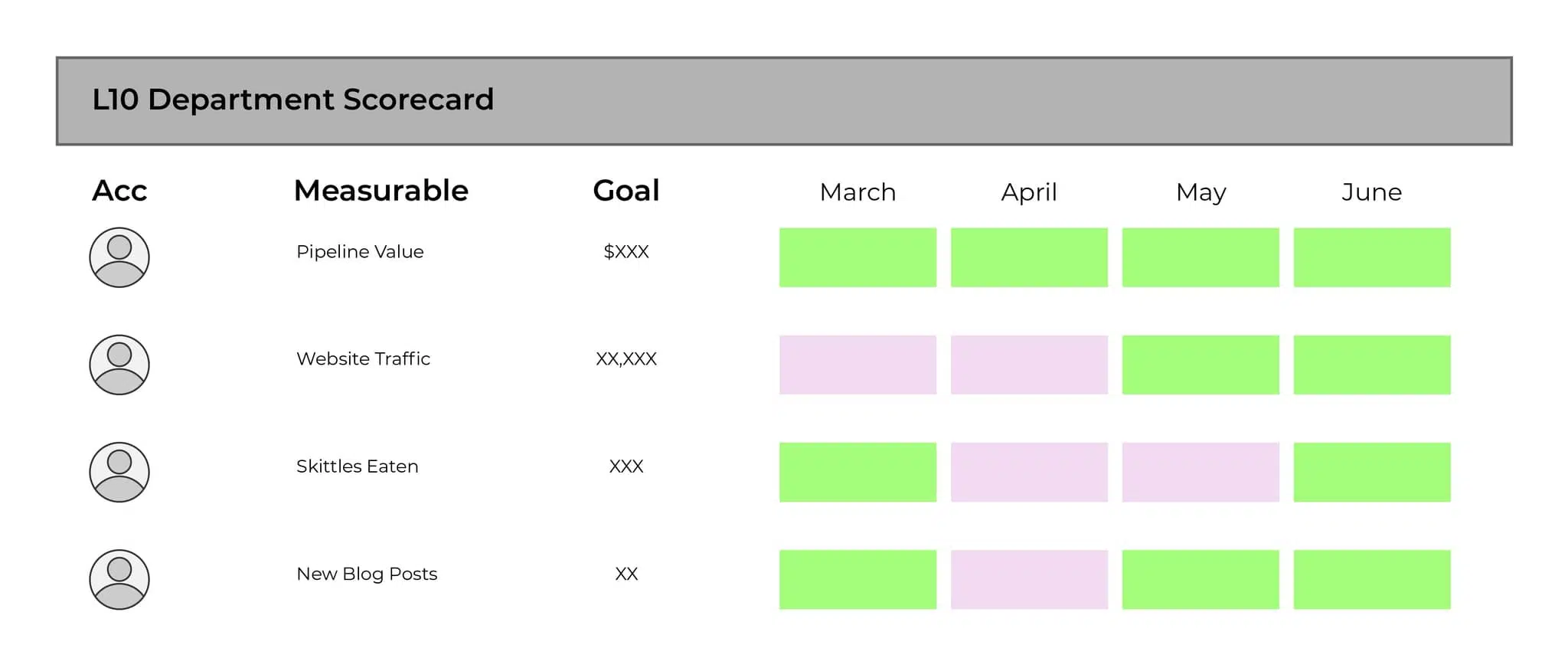Screen dimensions: 1568x671
Task: Select the pink April cell for Skittles Eaten
Action: (1029, 472)
